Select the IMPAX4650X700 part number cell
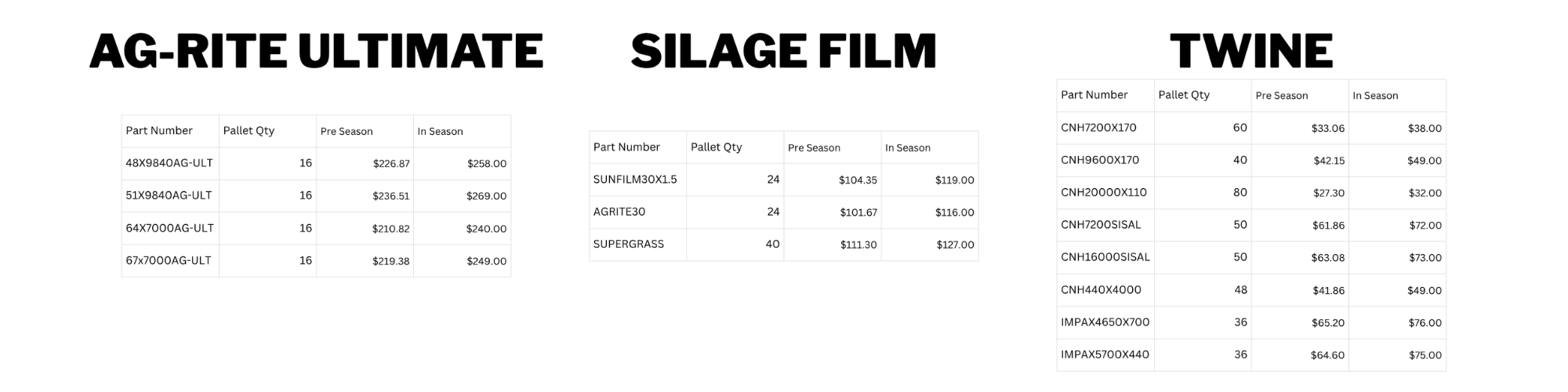Image resolution: width=1568 pixels, height=392 pixels. pos(1105,322)
